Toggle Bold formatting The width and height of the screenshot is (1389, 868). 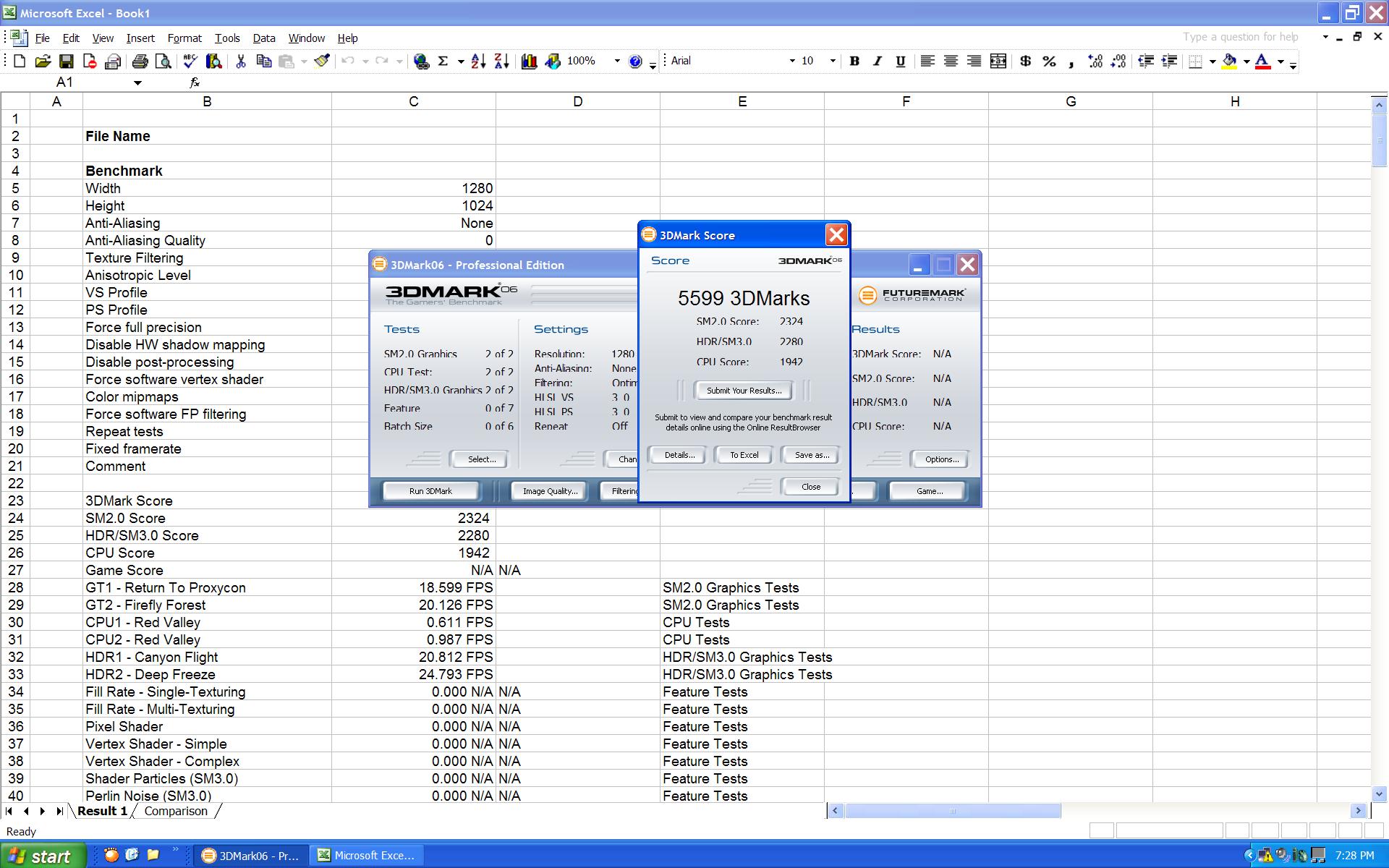[854, 61]
